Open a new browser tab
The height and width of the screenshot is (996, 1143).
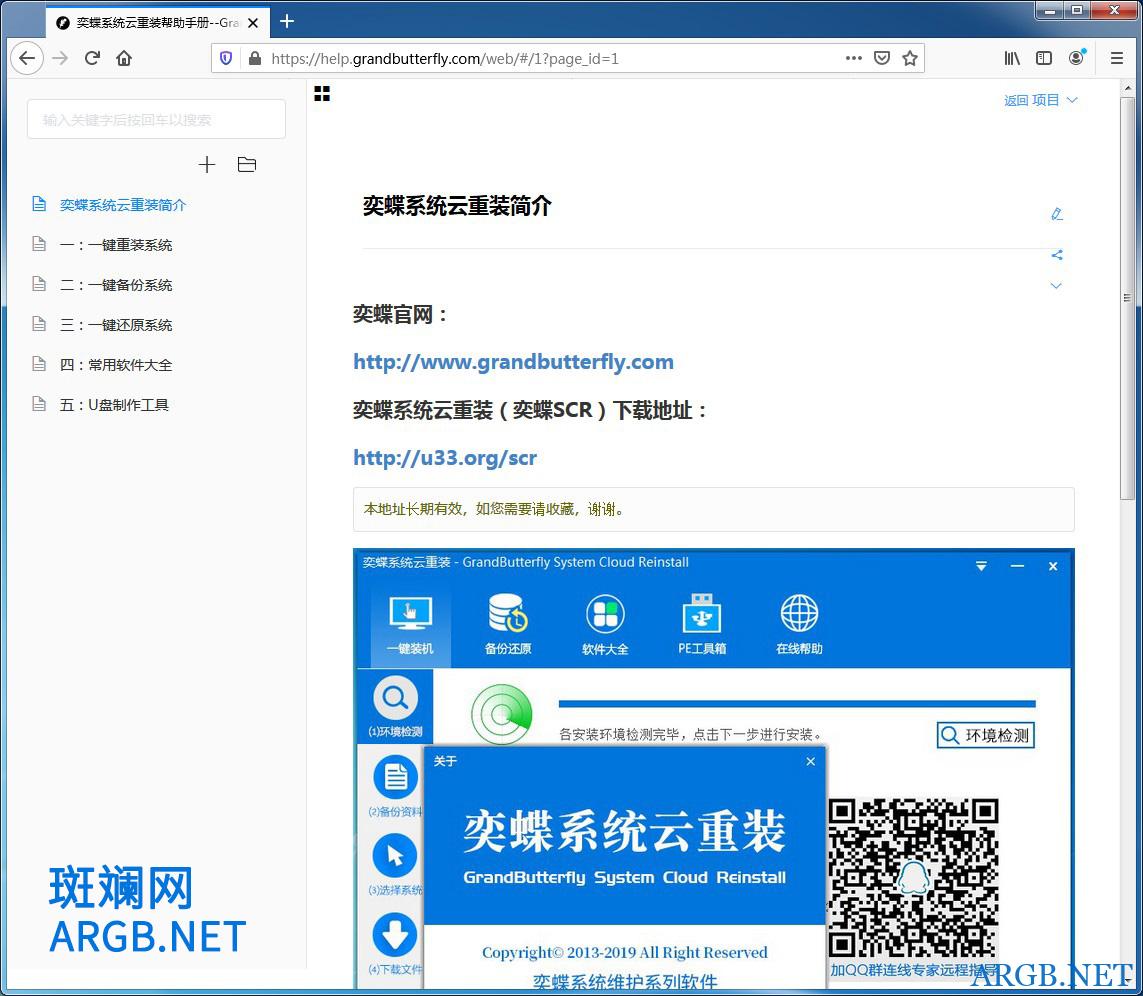click(x=287, y=21)
